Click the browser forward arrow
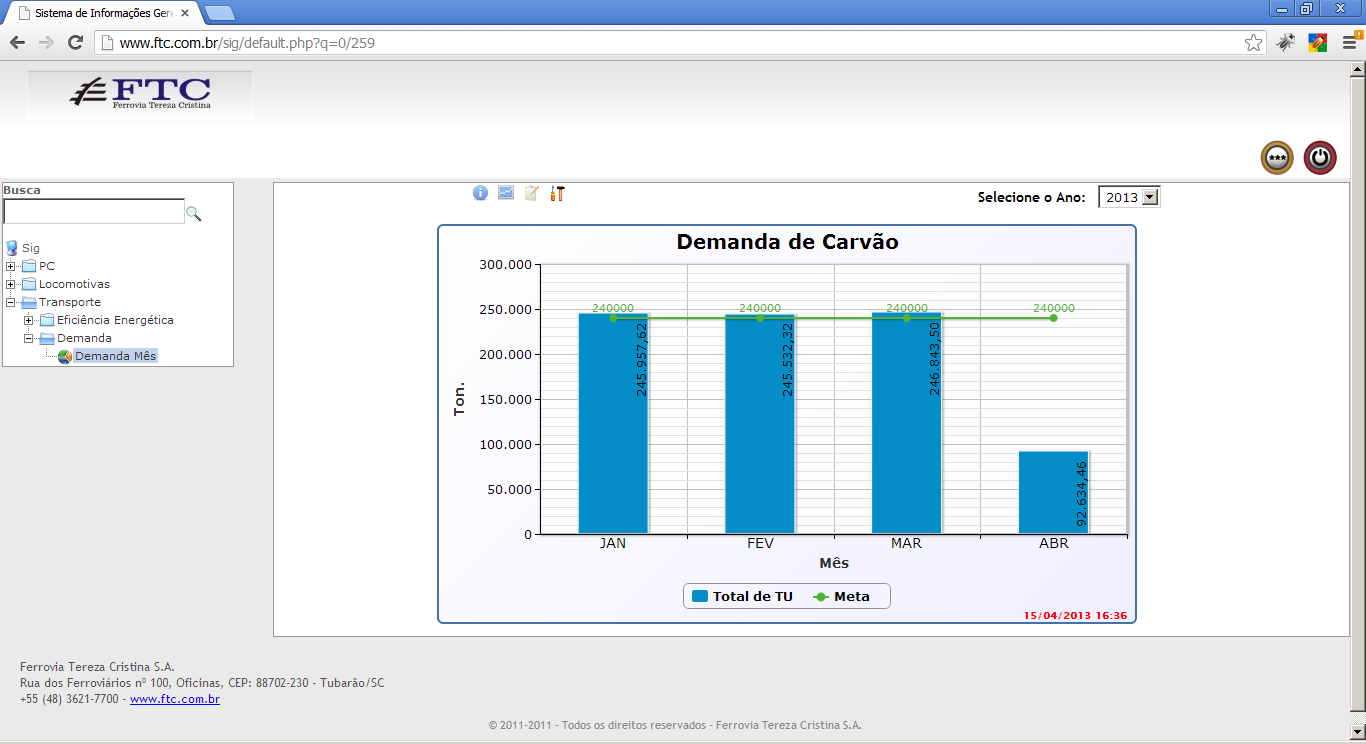The height and width of the screenshot is (744, 1366). pos(46,43)
